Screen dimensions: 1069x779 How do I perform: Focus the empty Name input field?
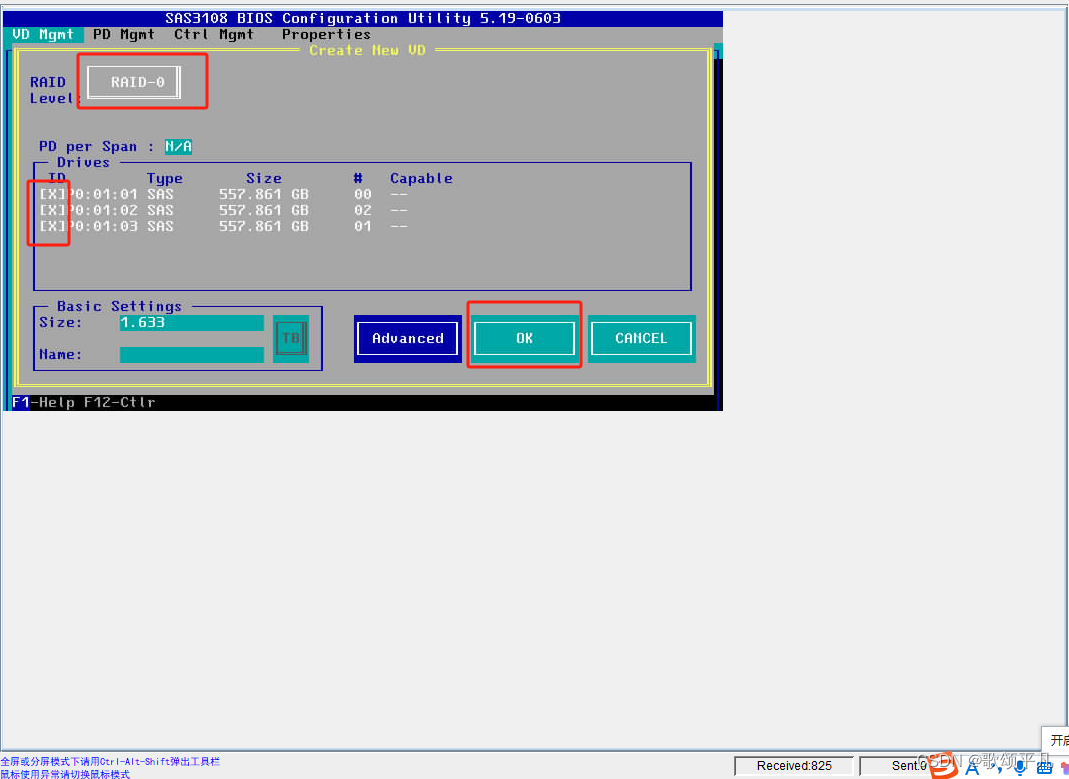point(192,355)
